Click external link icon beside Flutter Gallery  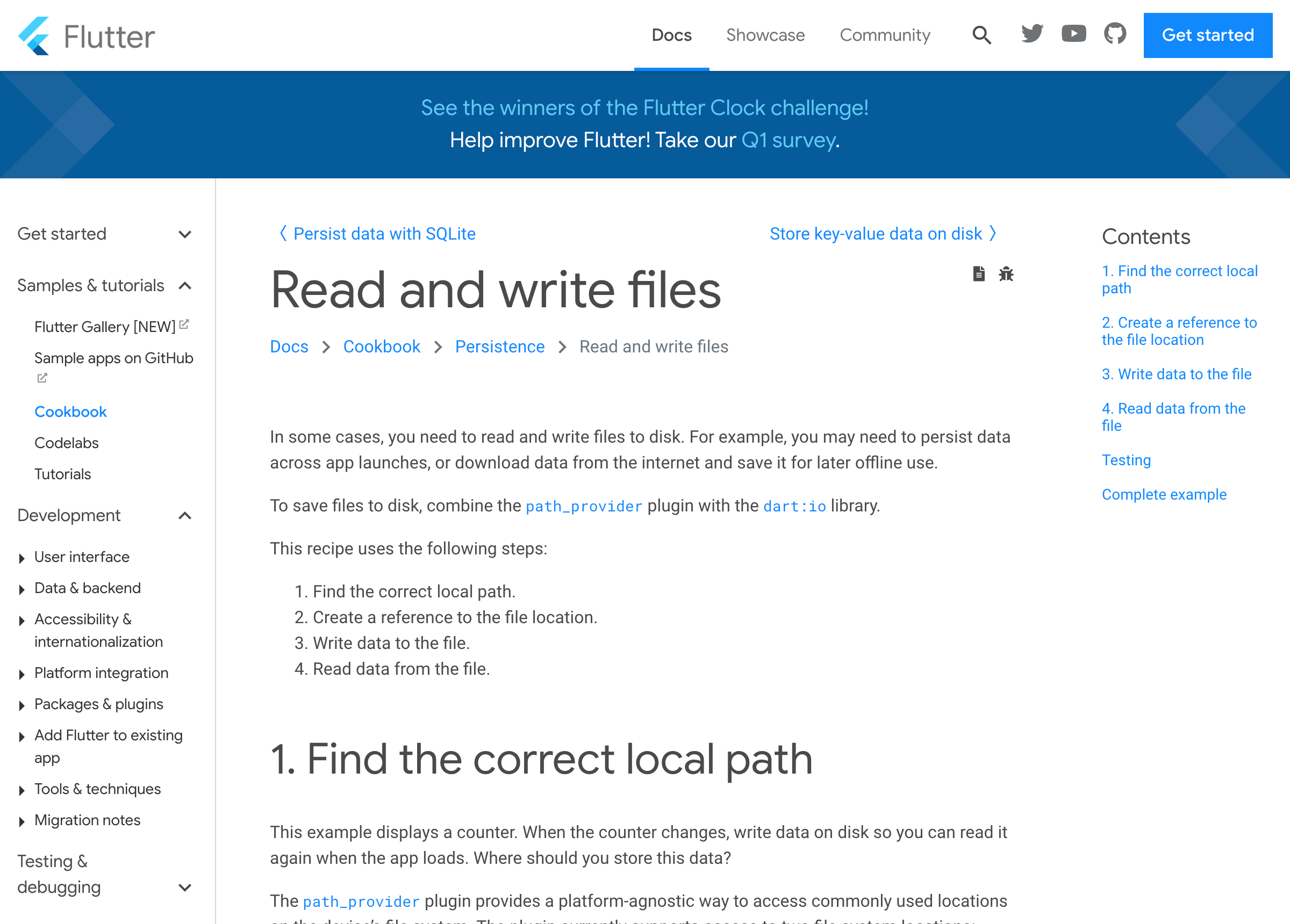(184, 324)
